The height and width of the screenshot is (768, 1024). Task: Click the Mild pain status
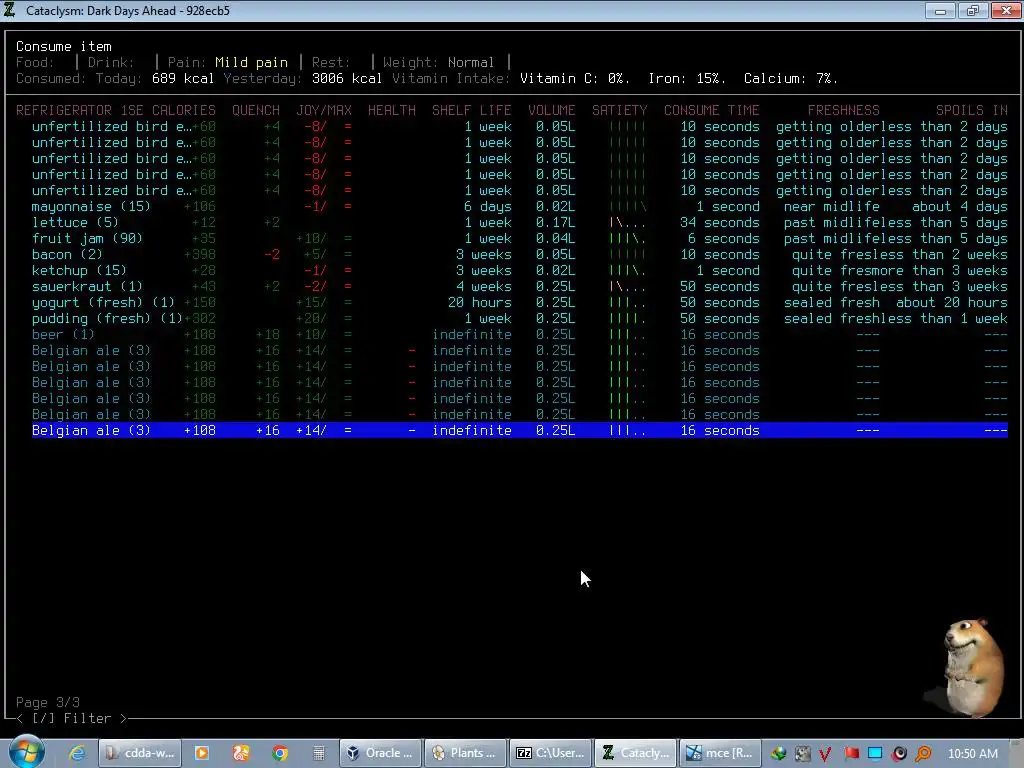tap(251, 63)
